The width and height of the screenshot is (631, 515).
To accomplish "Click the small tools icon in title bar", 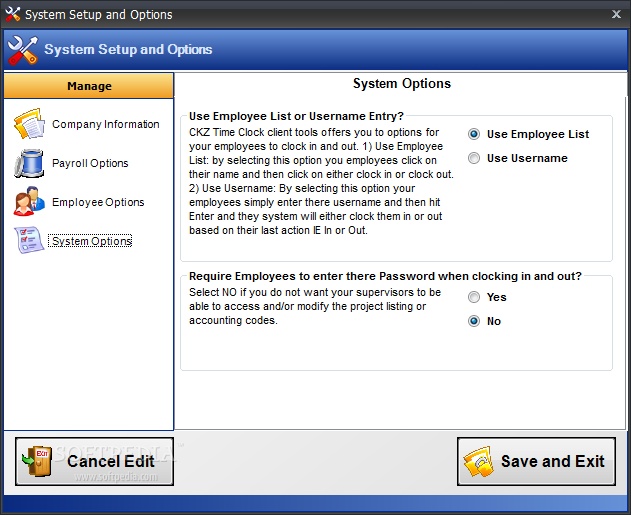I will pos(12,14).
